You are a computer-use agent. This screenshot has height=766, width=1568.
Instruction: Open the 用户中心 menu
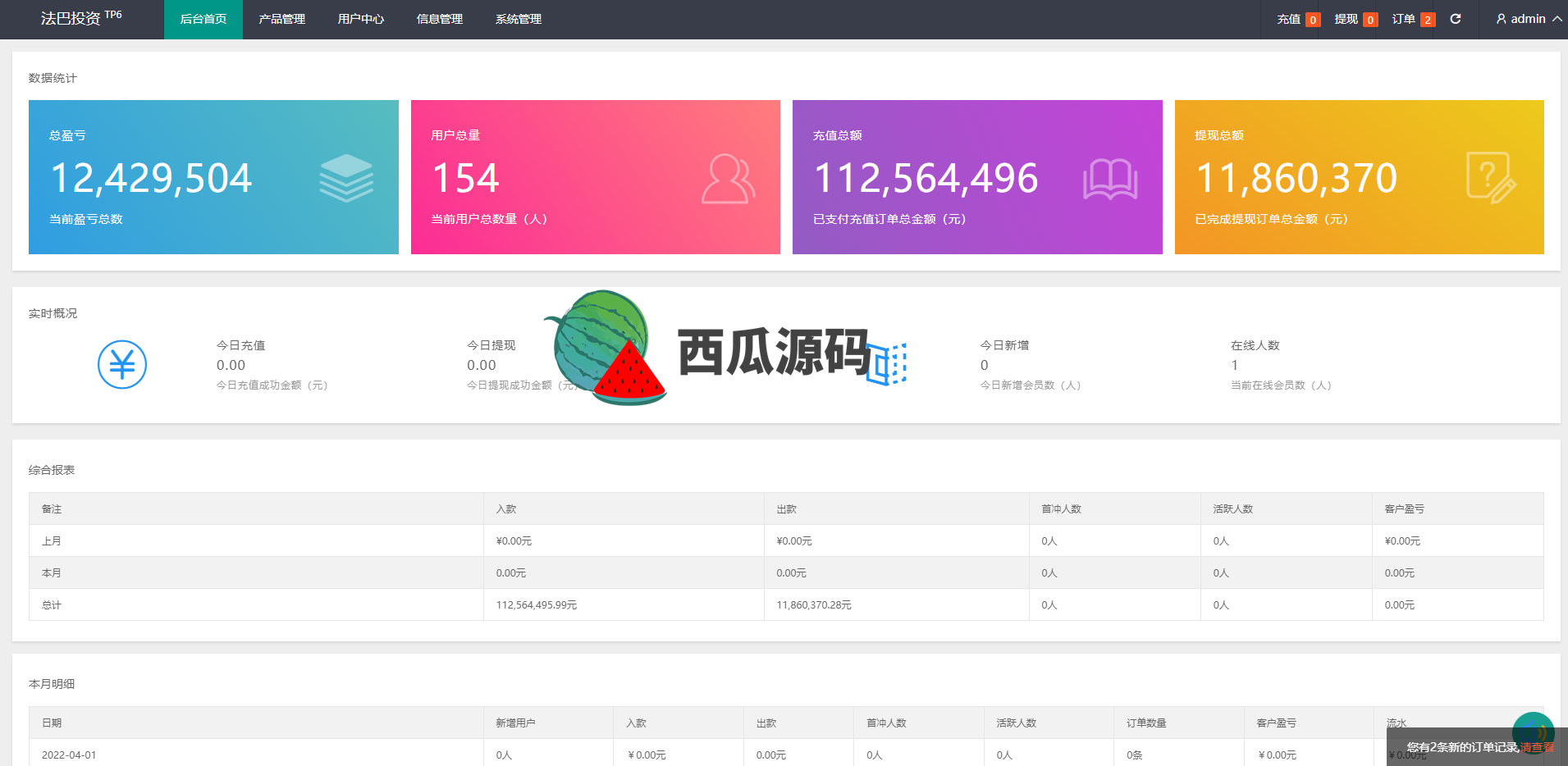click(x=361, y=19)
